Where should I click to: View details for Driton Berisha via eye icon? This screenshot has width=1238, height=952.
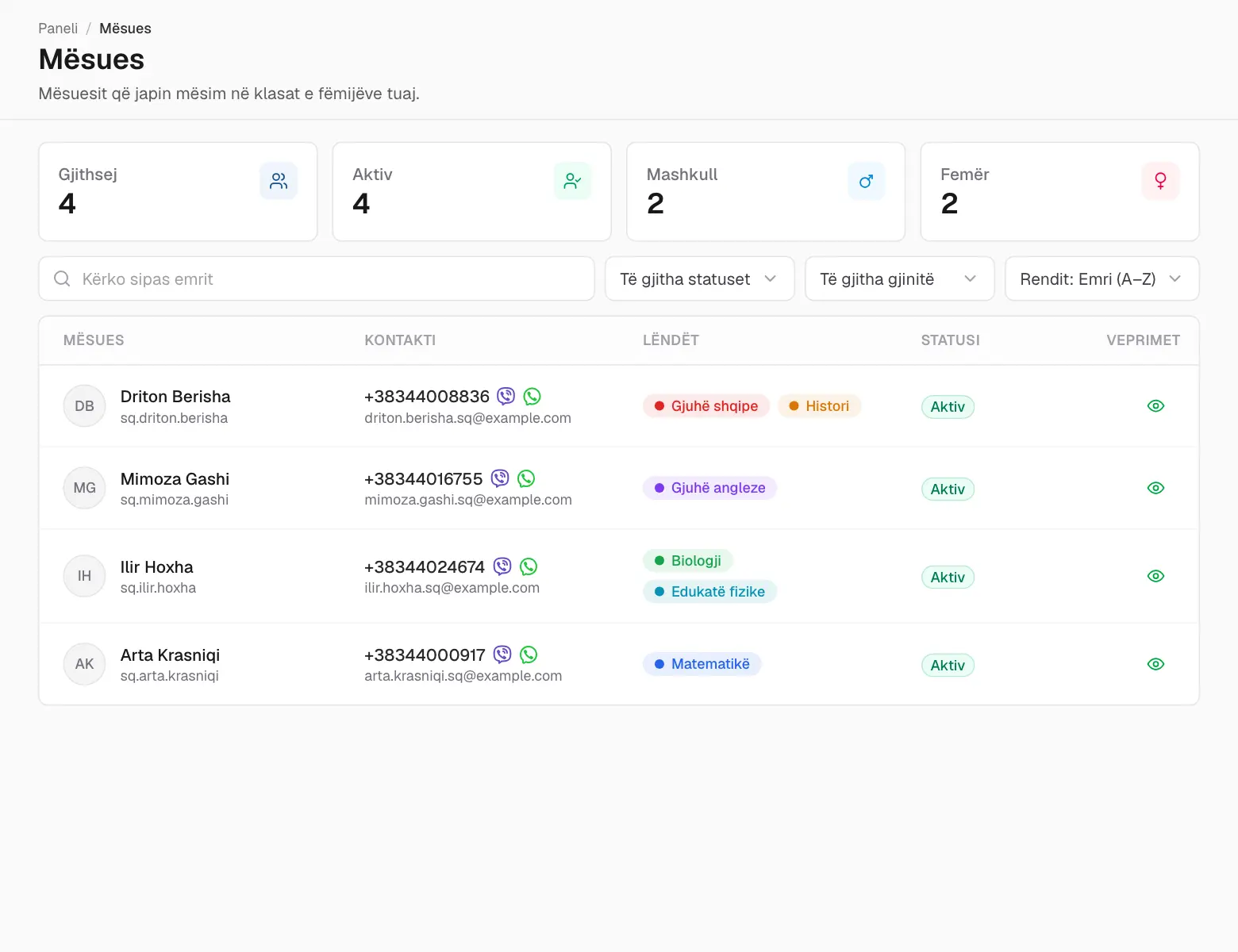1156,406
